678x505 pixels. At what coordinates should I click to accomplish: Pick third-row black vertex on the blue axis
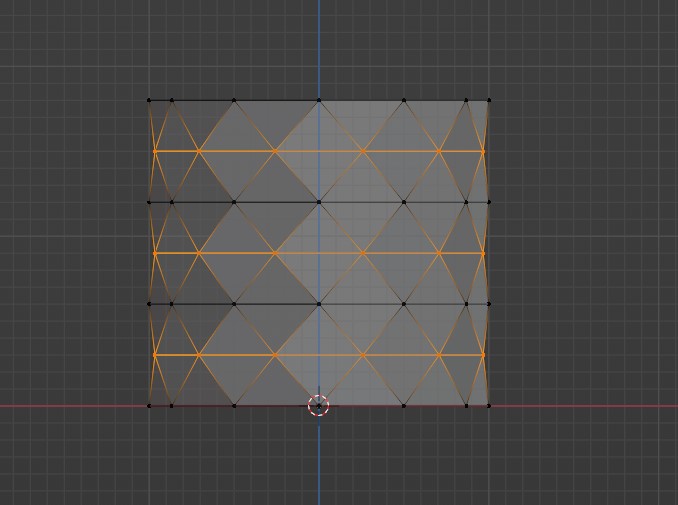pos(319,303)
